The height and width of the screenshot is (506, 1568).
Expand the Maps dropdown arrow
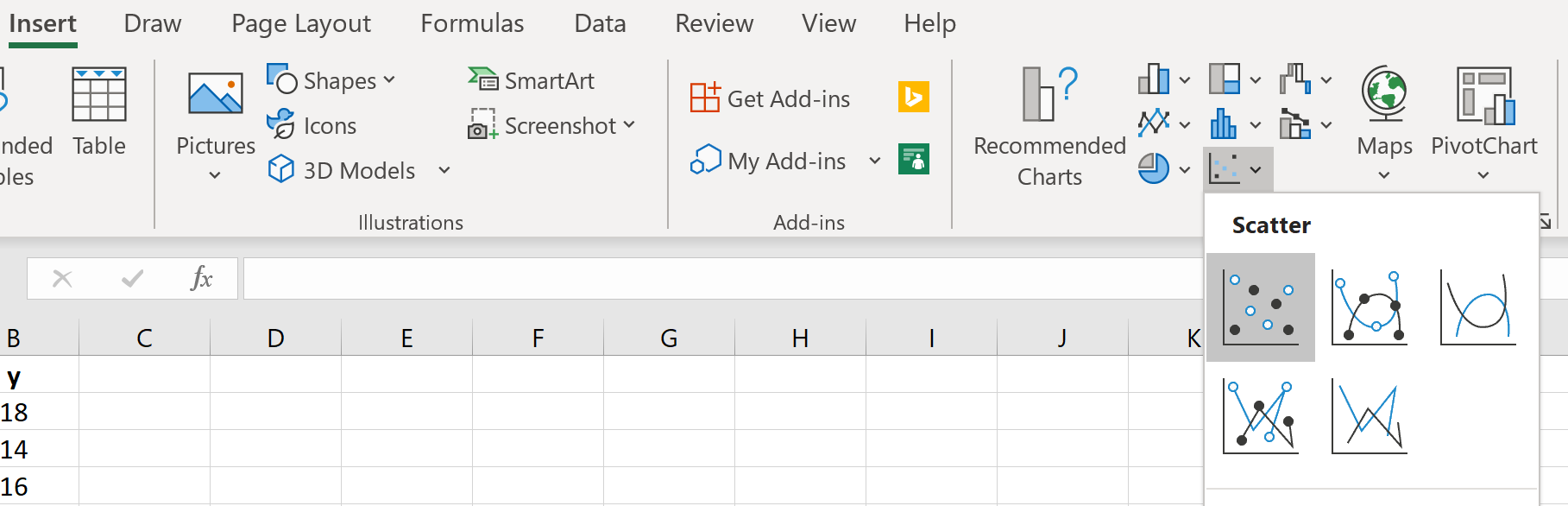click(1384, 175)
